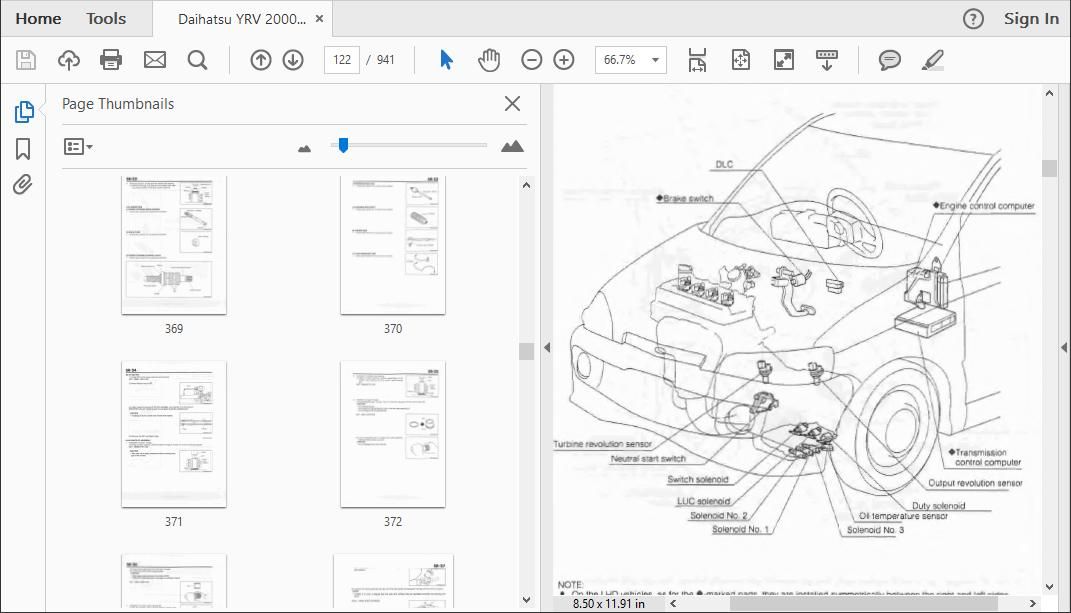This screenshot has width=1071, height=613.
Task: Collapse the left navigation pane arrow
Action: coord(547,348)
